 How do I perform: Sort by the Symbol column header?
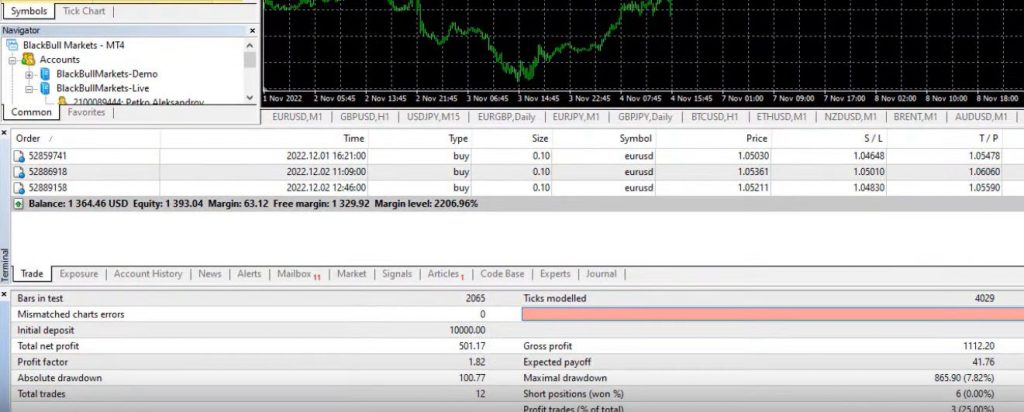click(635, 138)
